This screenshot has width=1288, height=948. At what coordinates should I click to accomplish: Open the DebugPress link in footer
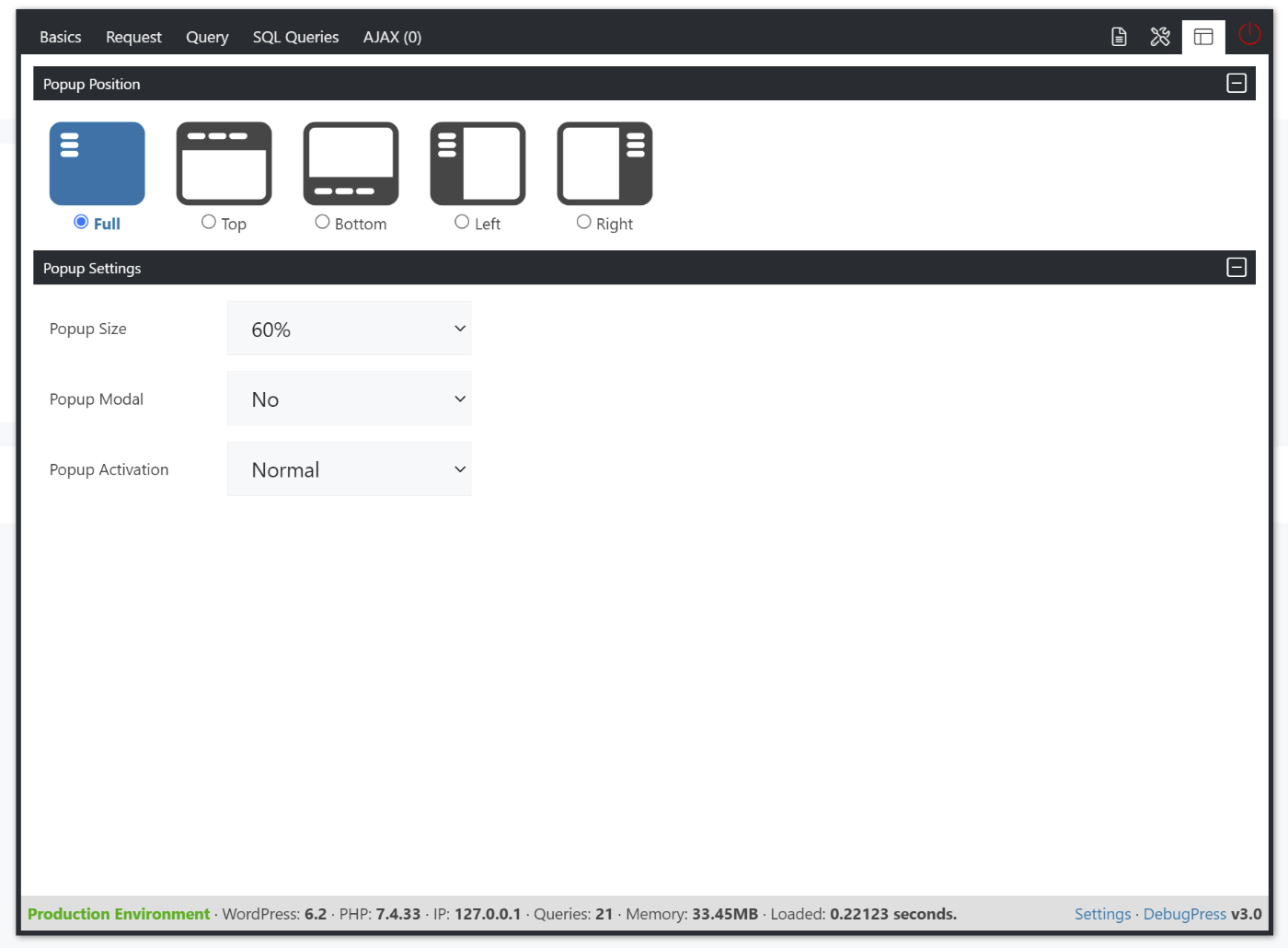click(x=1185, y=914)
